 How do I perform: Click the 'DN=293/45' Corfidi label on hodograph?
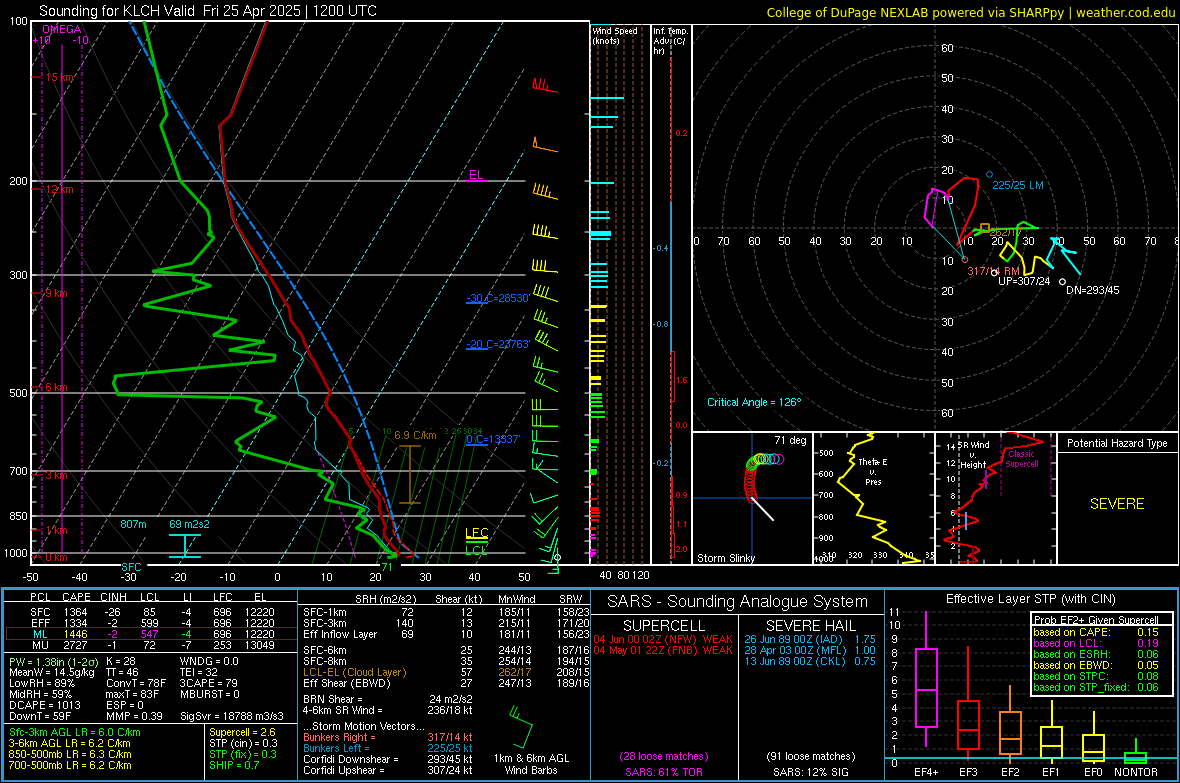[x=1092, y=290]
